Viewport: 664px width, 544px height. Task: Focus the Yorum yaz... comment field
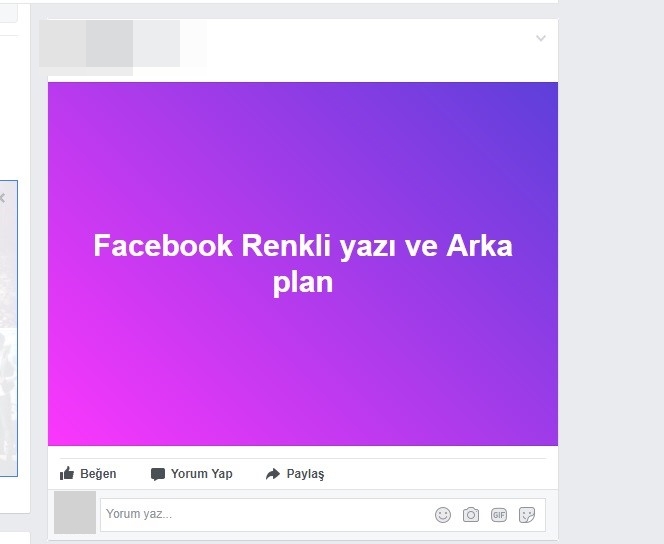[x=267, y=514]
